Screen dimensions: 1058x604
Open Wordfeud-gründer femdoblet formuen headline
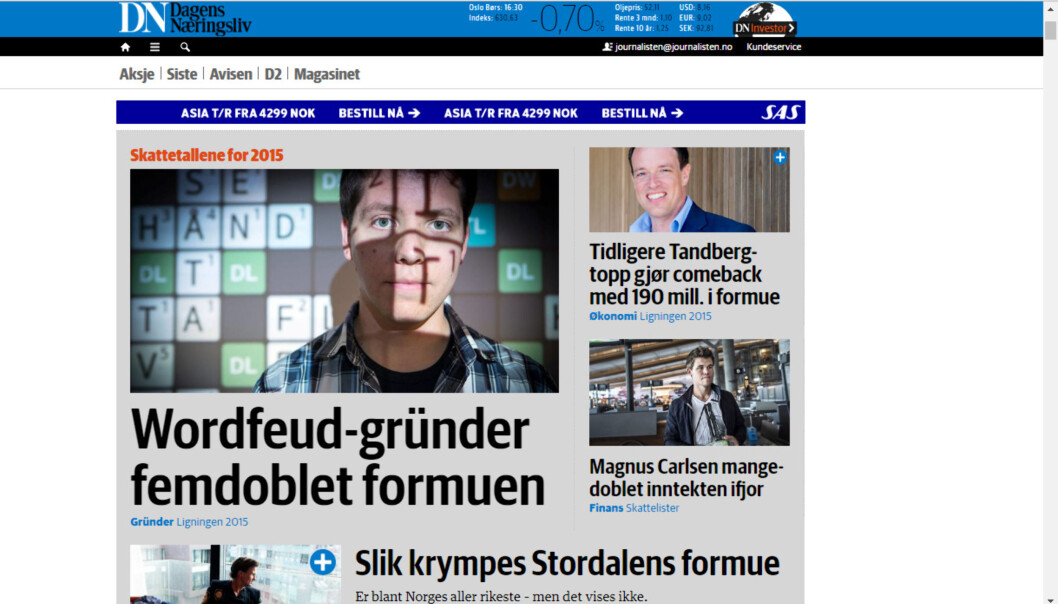[x=337, y=457]
